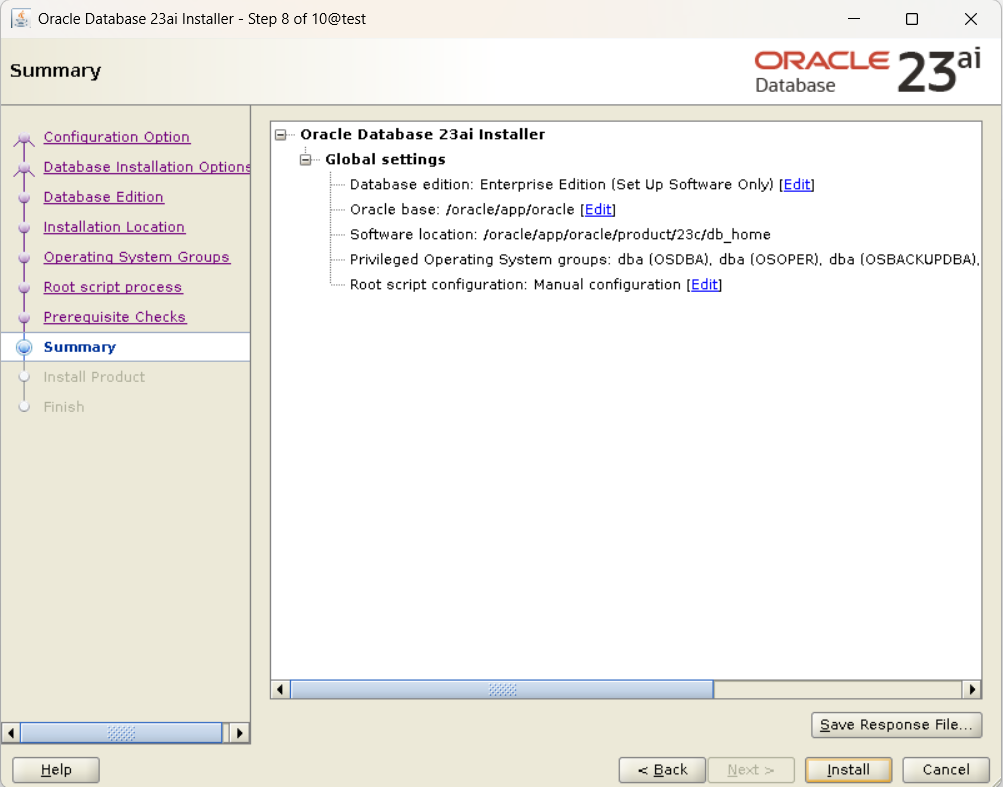Minimize the installer window
Viewport: 1003px width, 787px height.
tap(853, 19)
